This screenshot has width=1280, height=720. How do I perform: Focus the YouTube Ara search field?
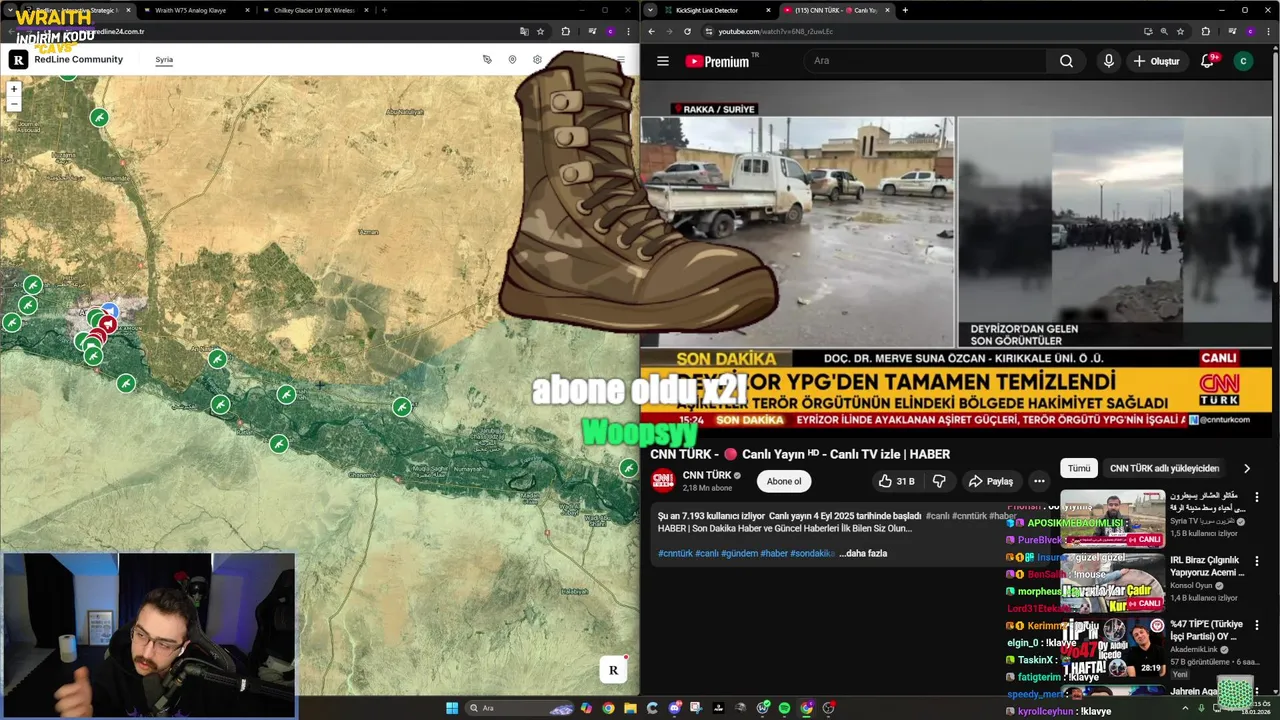coord(925,61)
